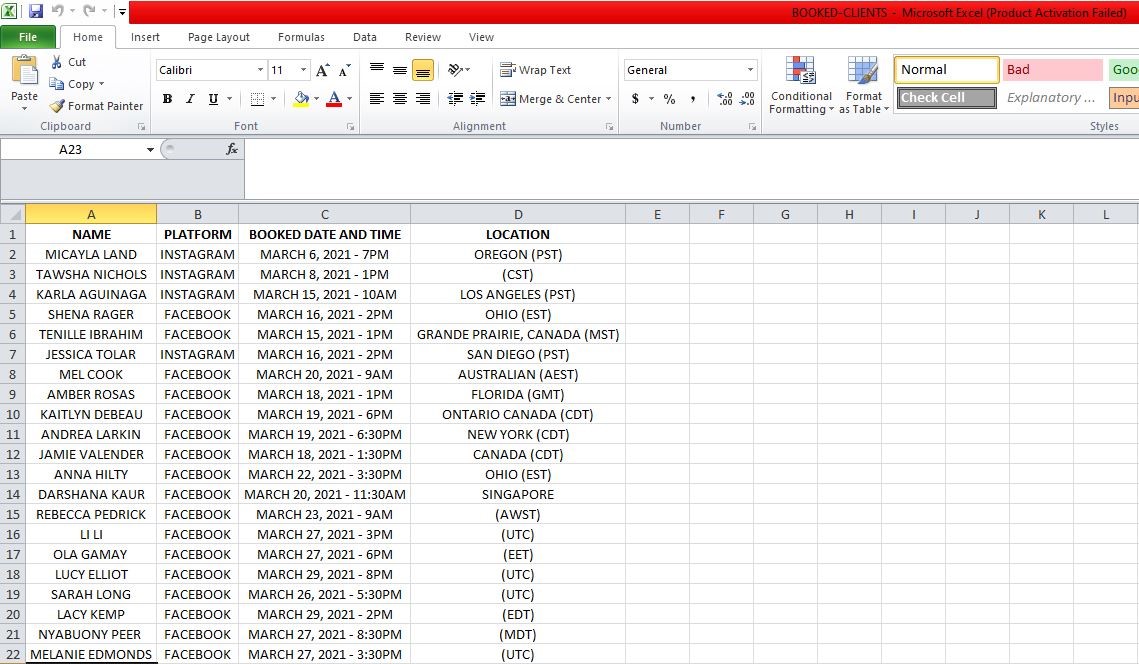Center text horizontally
Viewport: 1139px width, 664px height.
tap(400, 99)
